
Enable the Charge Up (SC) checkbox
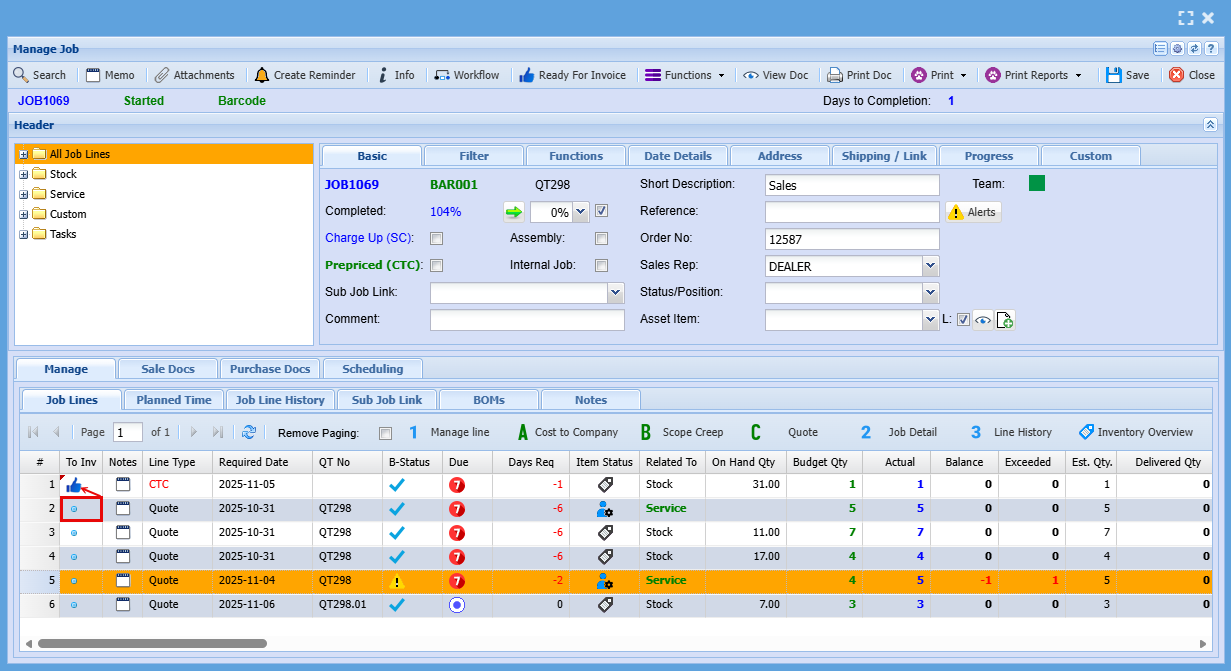pos(436,239)
